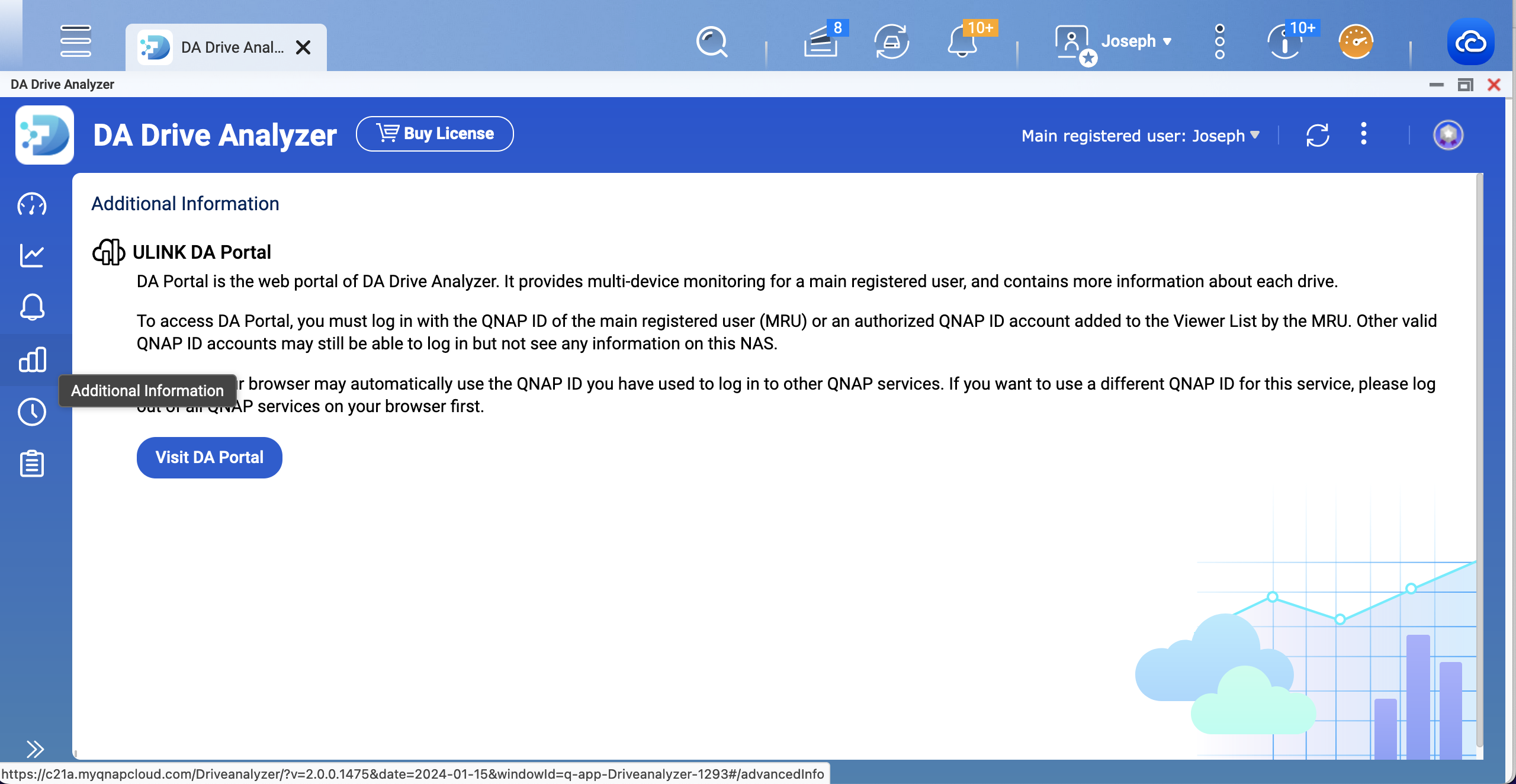Open the overview dashboard icon in sidebar
Viewport: 1516px width, 784px height.
pyautogui.click(x=33, y=204)
